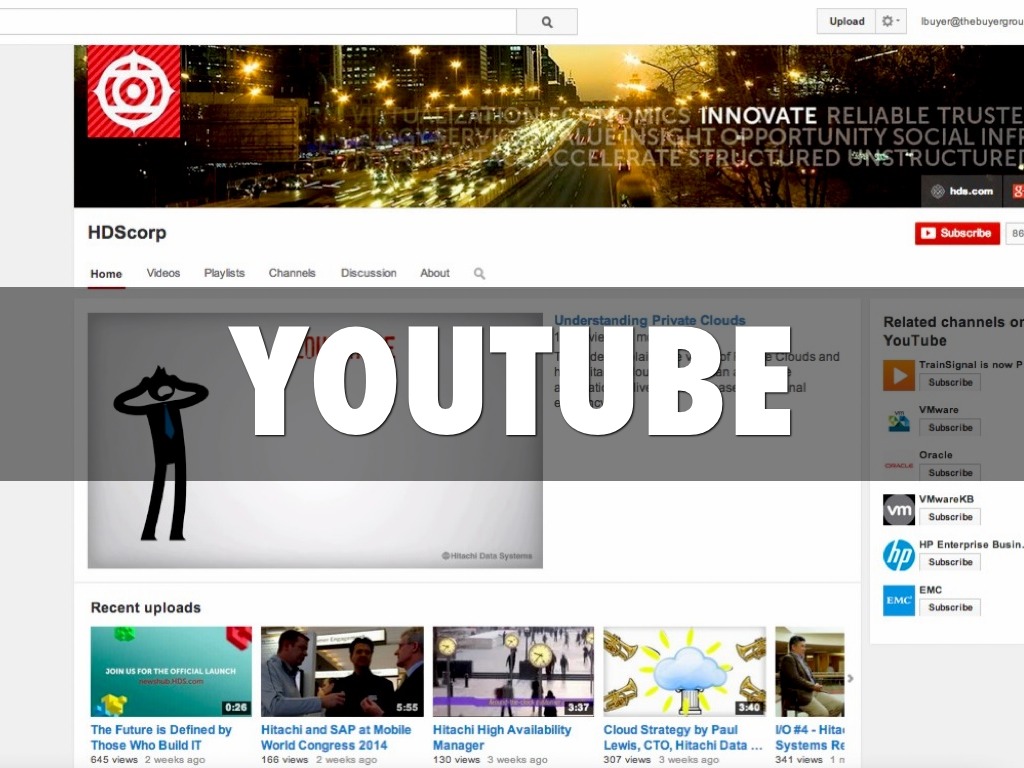Click the Upload button
This screenshot has height=768, width=1024.
point(846,21)
